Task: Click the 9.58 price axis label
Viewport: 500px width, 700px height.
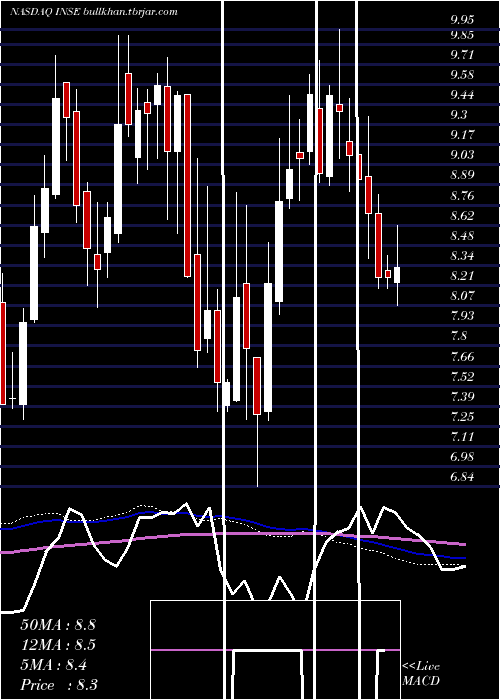Action: coord(462,75)
